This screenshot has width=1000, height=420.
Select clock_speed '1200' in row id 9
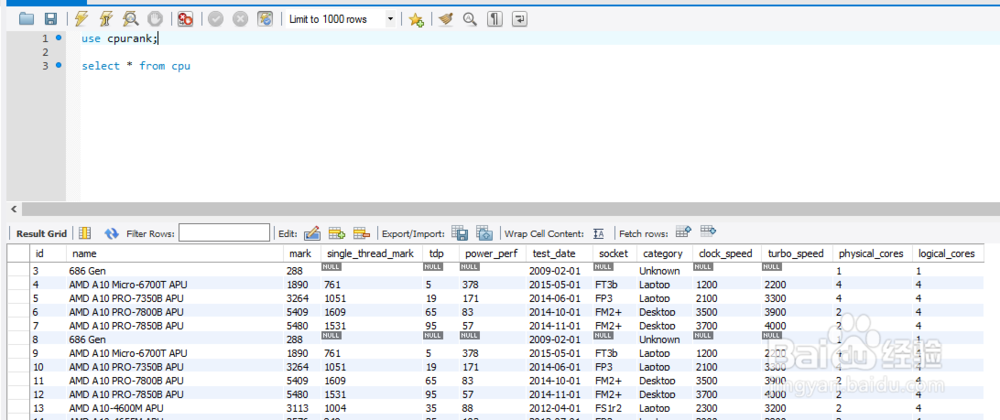tap(726, 353)
